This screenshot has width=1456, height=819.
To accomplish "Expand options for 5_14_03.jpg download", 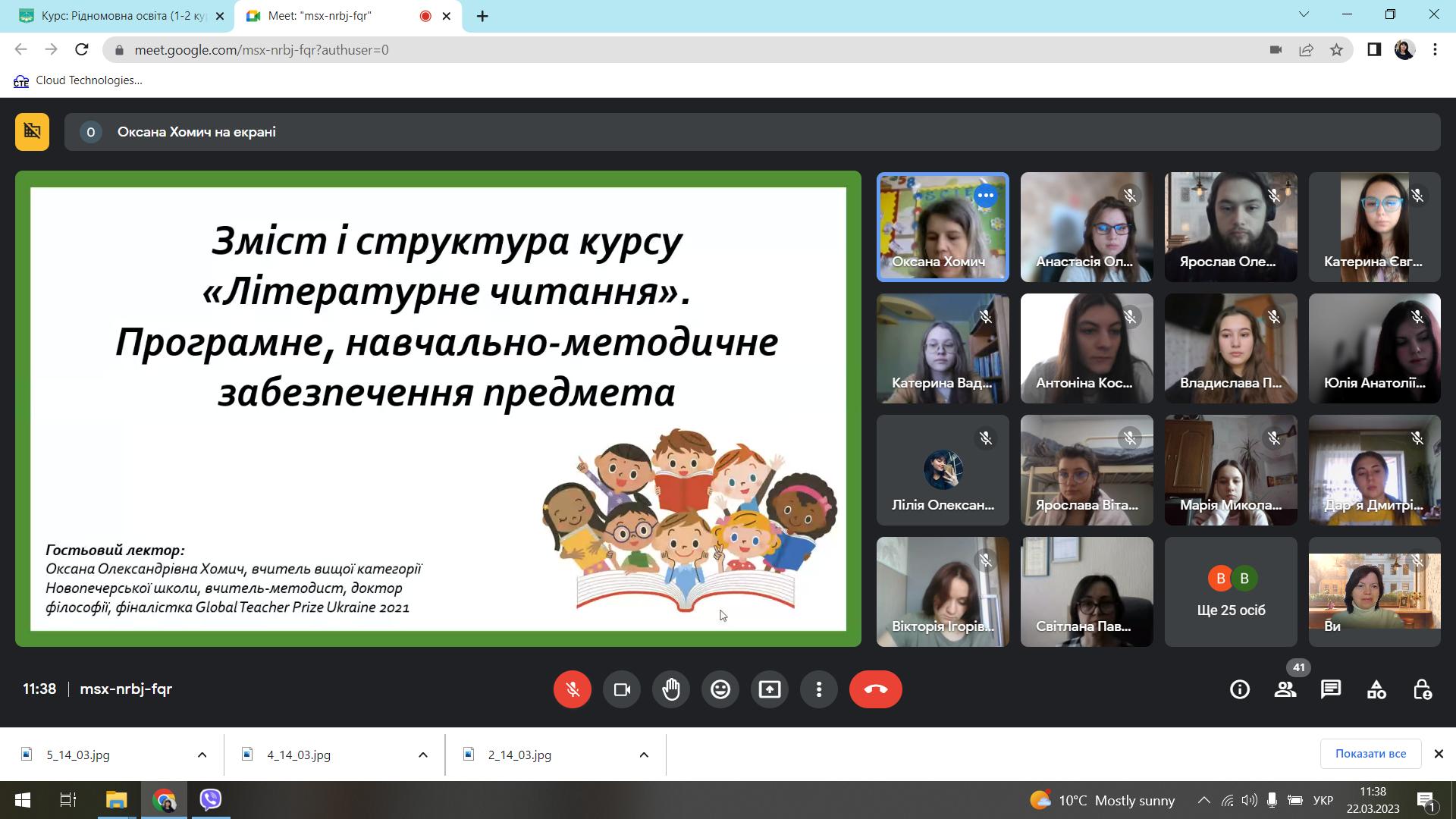I will pos(202,755).
